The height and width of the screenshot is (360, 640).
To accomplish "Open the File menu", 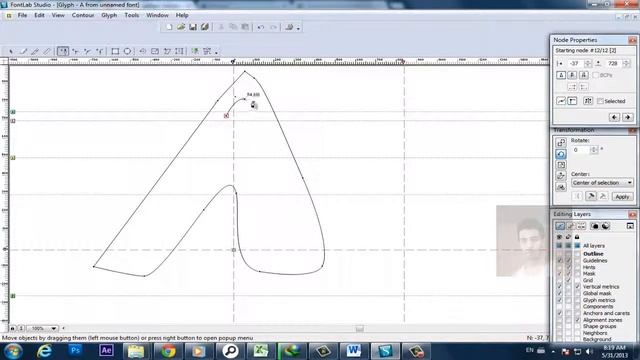I will 22,15.
